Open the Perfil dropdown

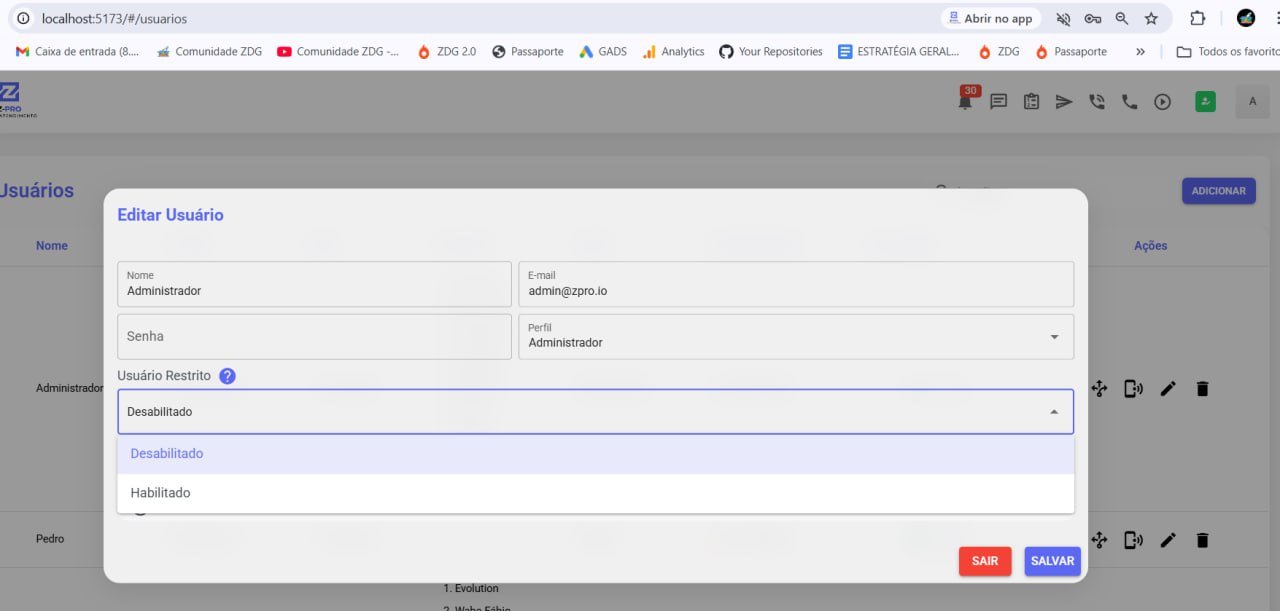click(x=795, y=337)
